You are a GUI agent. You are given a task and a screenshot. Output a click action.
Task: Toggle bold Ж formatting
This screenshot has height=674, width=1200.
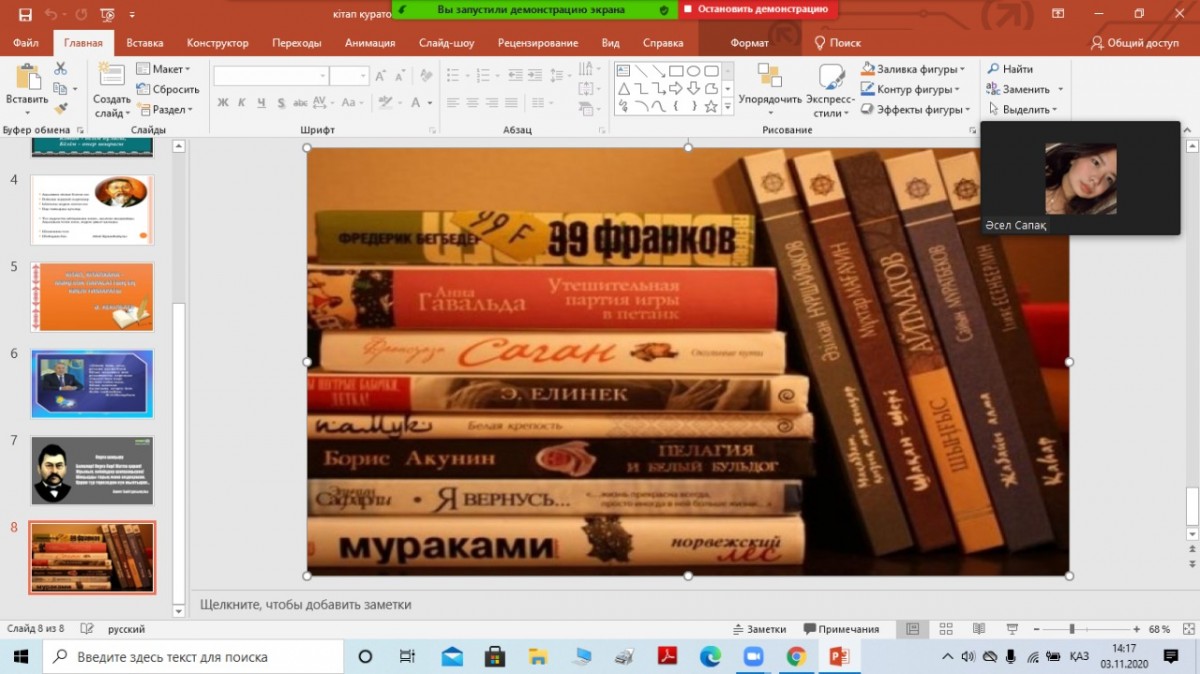223,102
